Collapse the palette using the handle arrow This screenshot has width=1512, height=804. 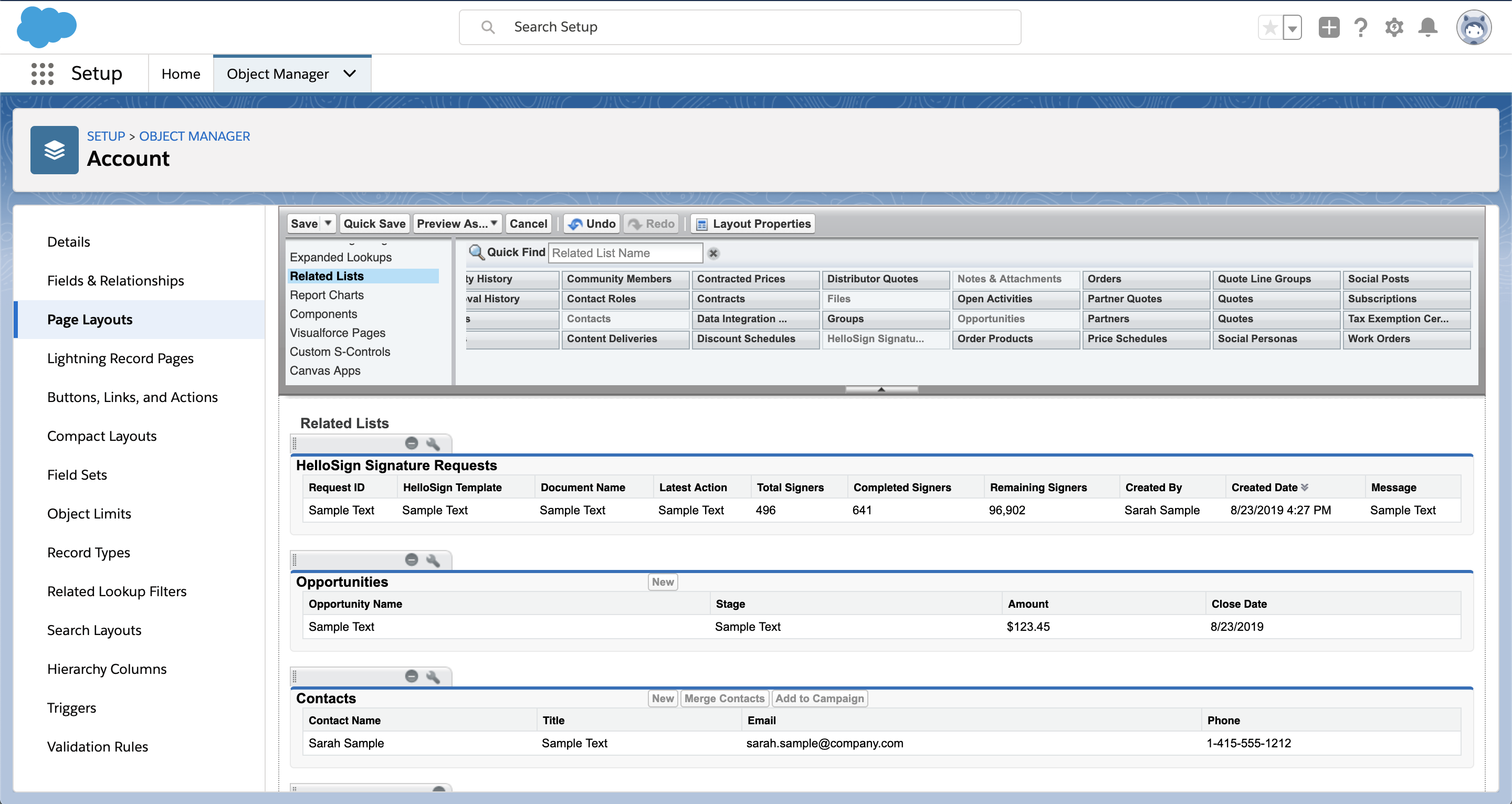tap(881, 389)
